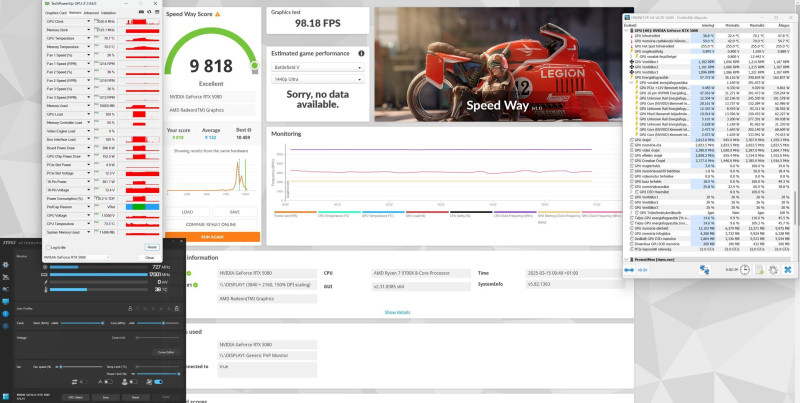Image resolution: width=800 pixels, height=403 pixels.
Task: Click the Afterburner OC scanner sidebar icon
Action: [x=6, y=277]
